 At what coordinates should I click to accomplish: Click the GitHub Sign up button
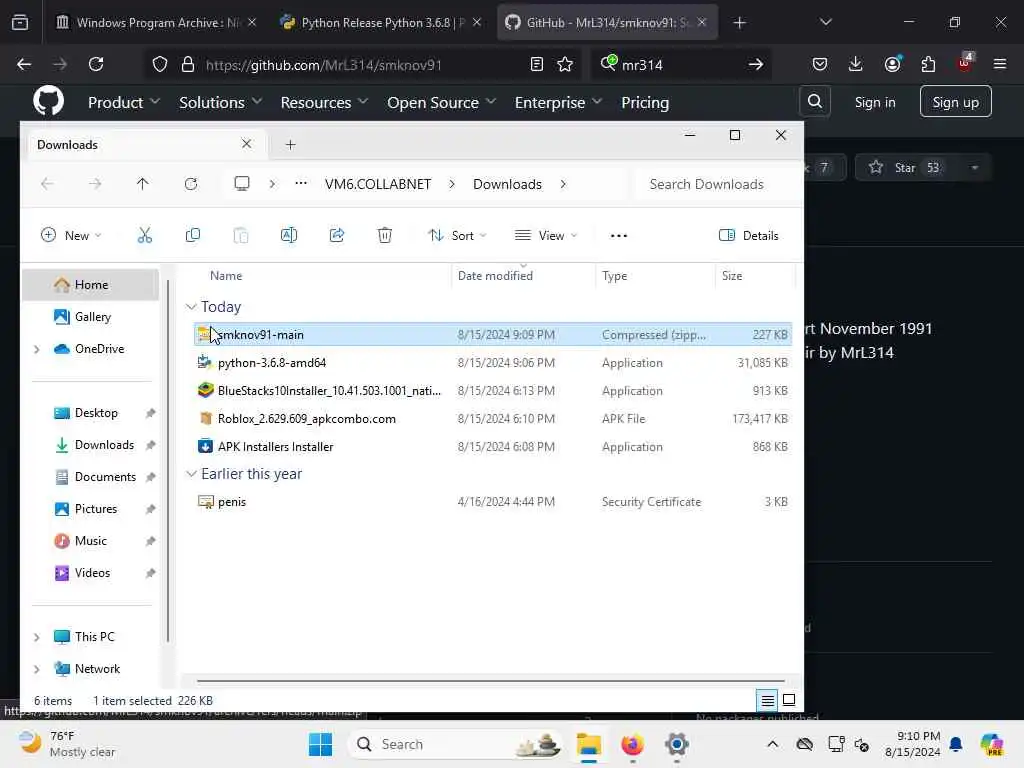(955, 102)
